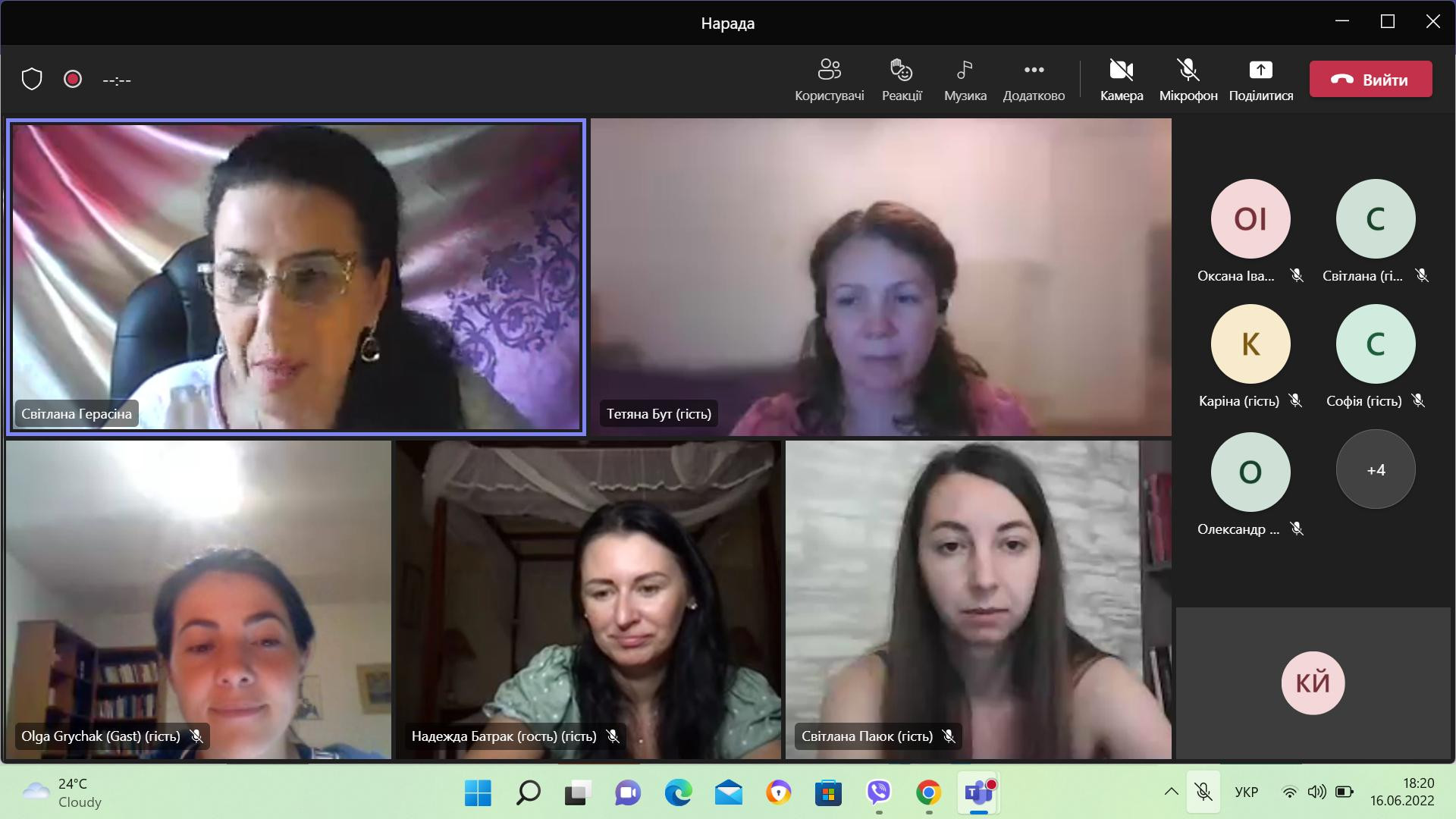Click the Музика music mode icon

click(x=965, y=79)
